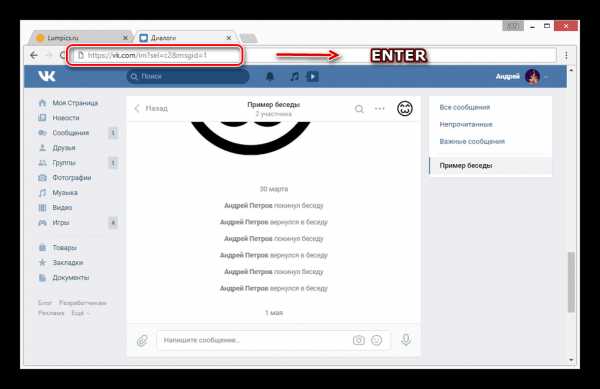
Task: Switch to the Lumpics.ru tab
Action: pos(81,38)
